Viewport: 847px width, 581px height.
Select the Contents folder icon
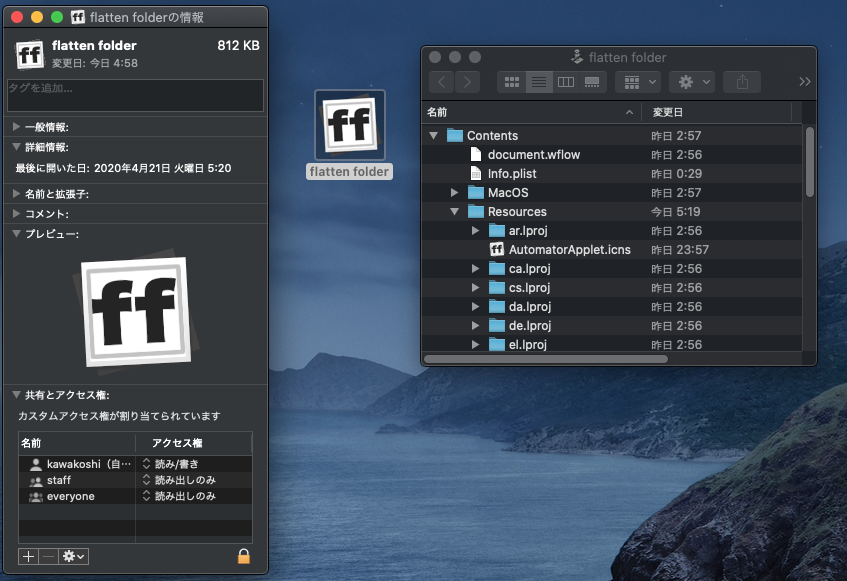(455, 135)
